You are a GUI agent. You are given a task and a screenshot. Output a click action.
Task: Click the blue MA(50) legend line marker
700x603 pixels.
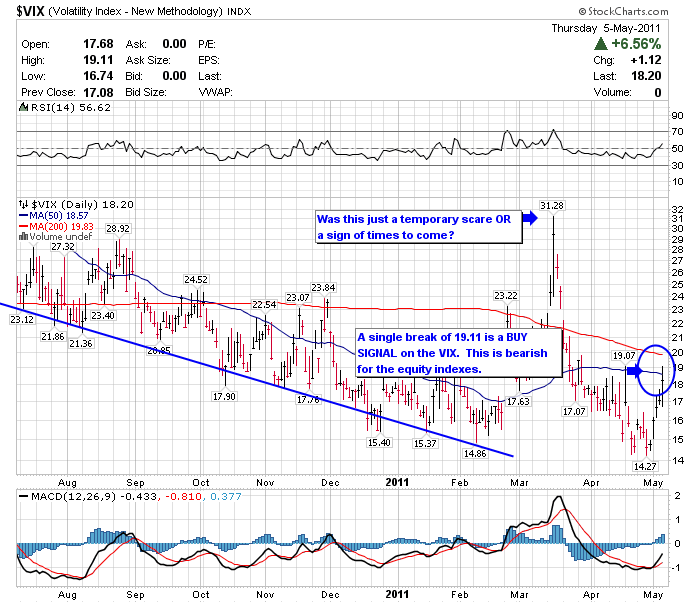point(24,216)
